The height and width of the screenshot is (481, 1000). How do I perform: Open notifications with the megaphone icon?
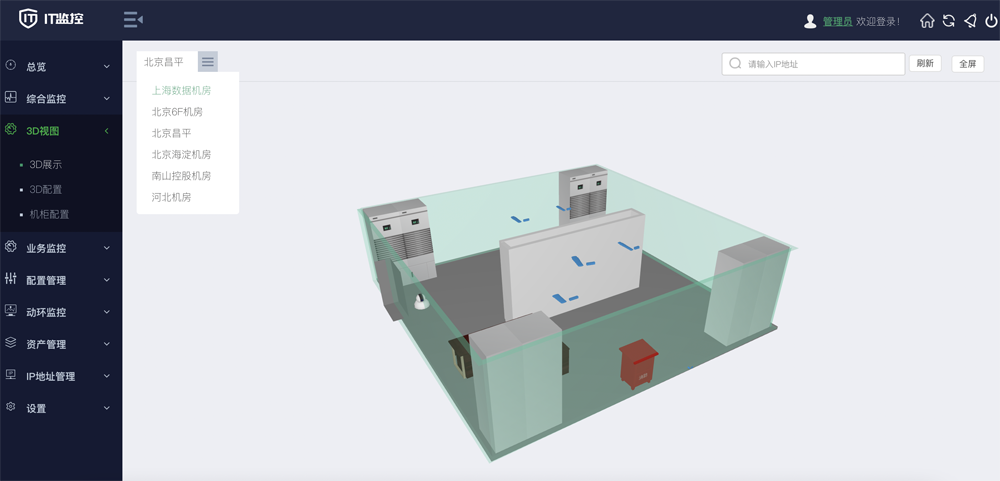[970, 20]
